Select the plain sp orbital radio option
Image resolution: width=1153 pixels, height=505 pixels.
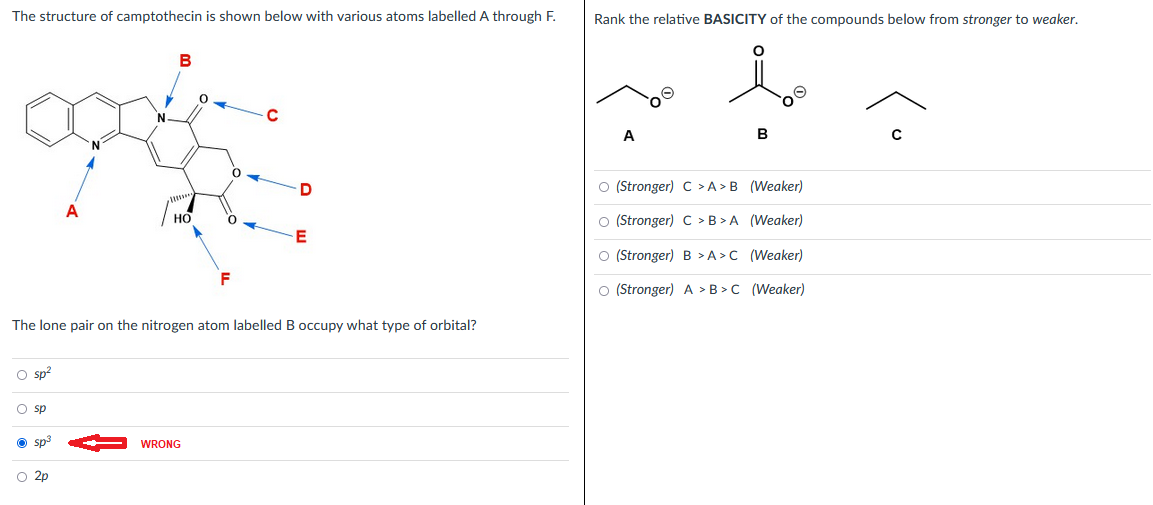tap(21, 409)
